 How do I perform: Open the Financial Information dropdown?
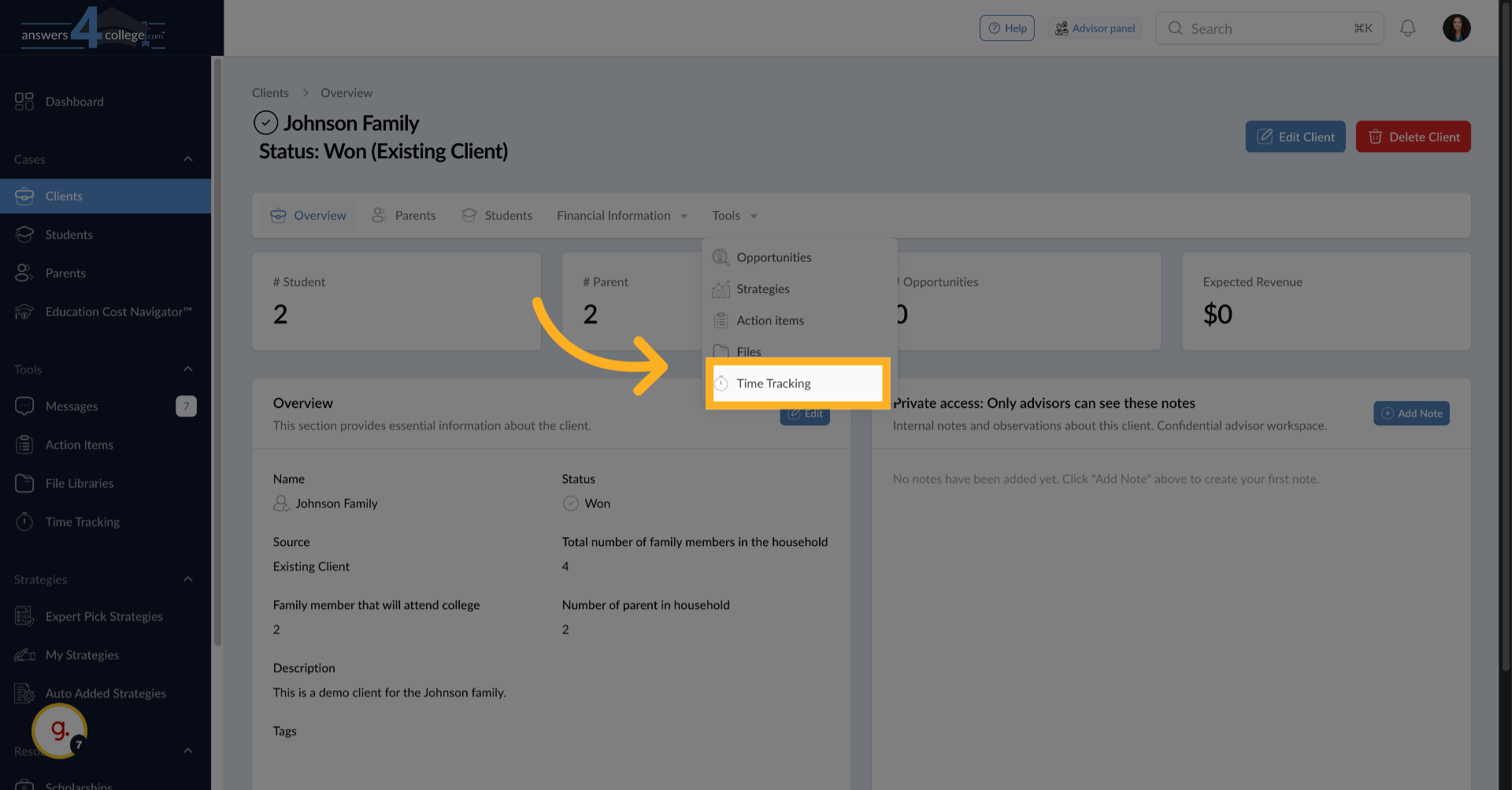click(621, 215)
